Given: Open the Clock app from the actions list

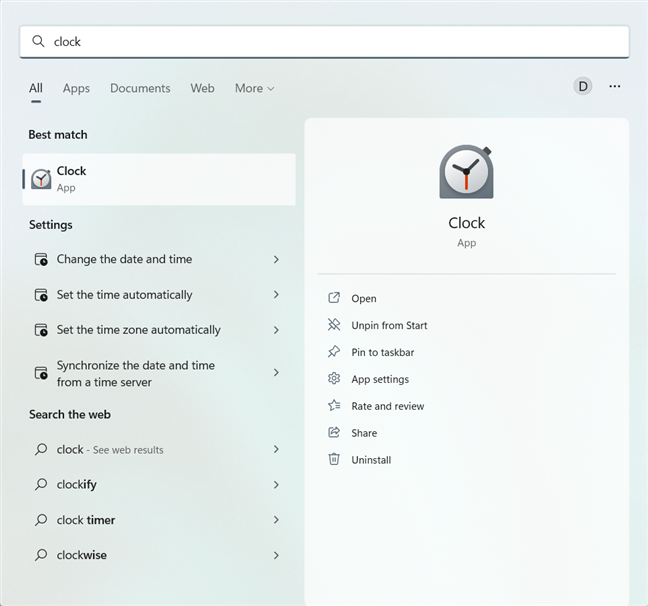Looking at the screenshot, I should (364, 298).
